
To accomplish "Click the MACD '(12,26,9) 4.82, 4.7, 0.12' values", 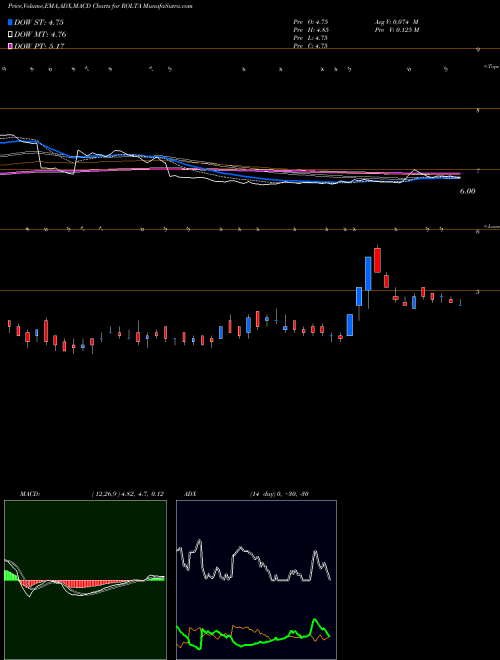I will click(x=127, y=494).
